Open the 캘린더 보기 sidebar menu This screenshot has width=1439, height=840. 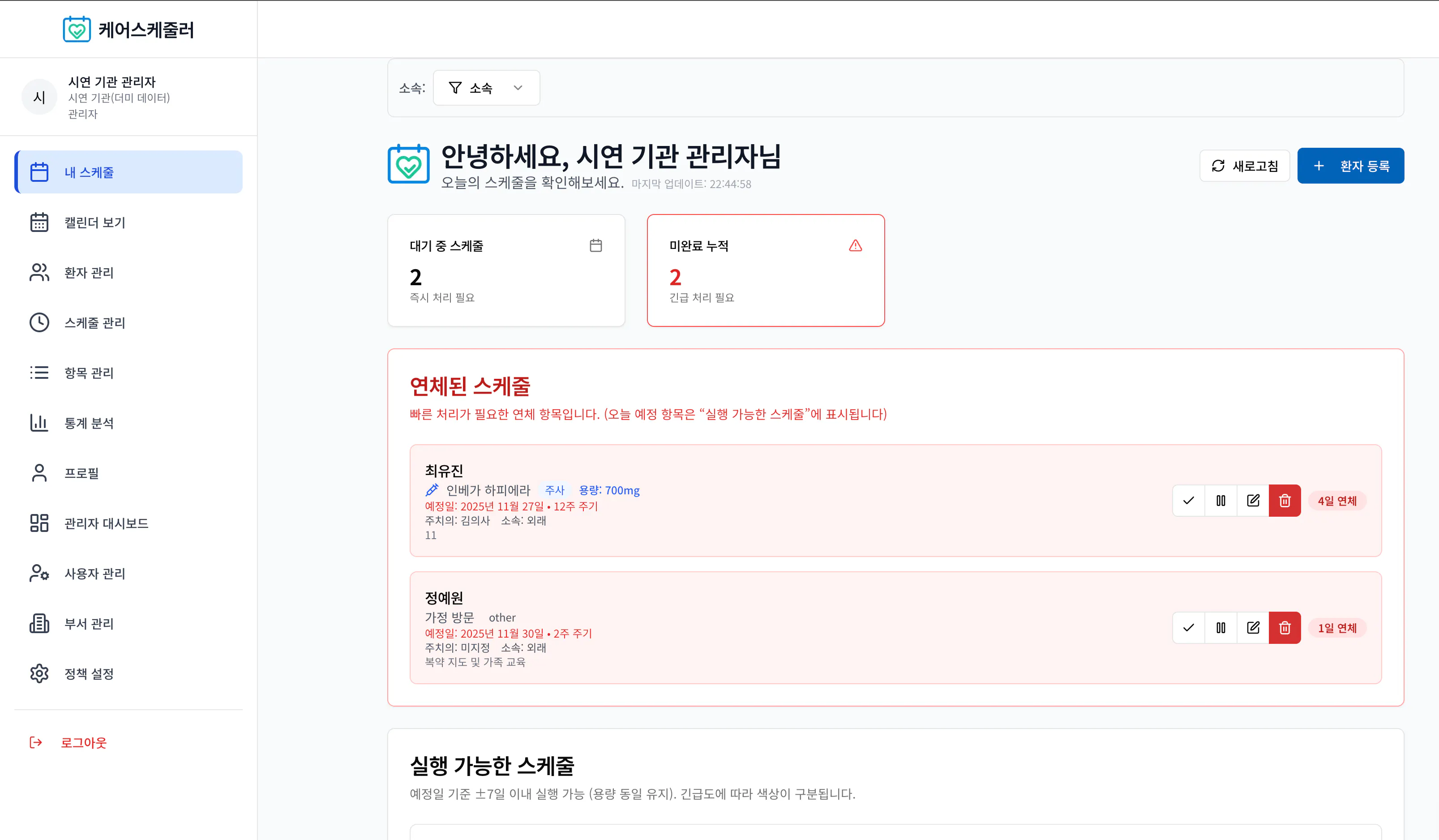coord(94,222)
